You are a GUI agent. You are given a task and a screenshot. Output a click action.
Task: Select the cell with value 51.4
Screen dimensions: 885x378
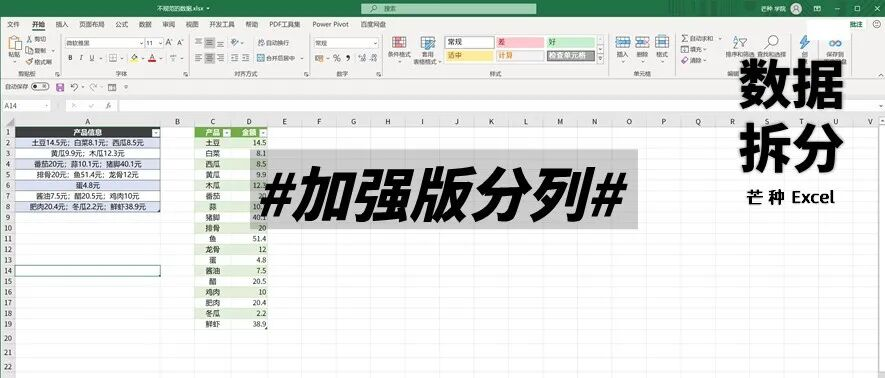pos(248,239)
